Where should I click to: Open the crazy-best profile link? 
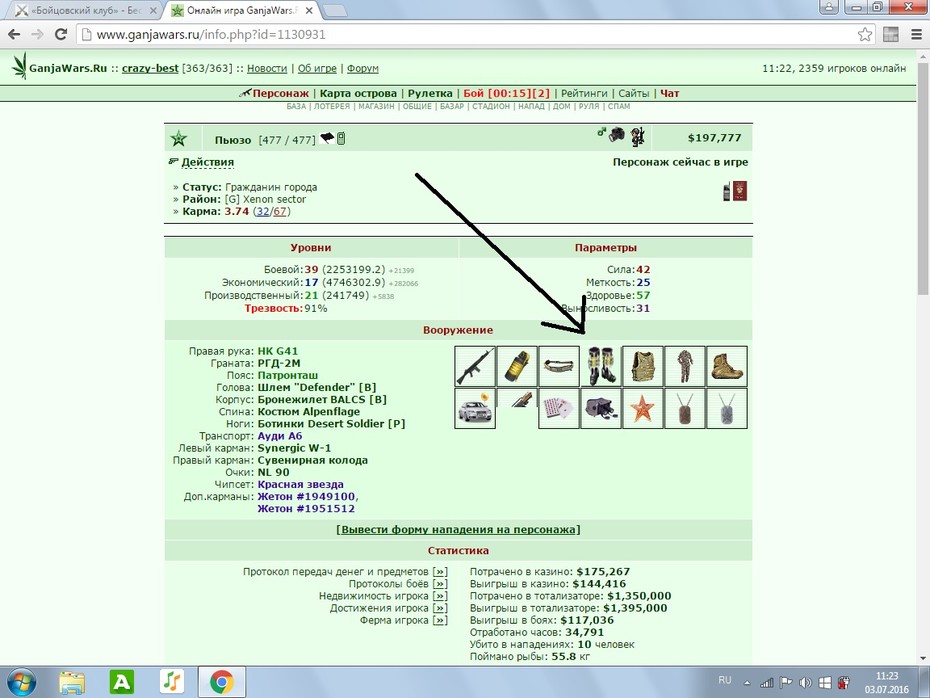coord(150,68)
